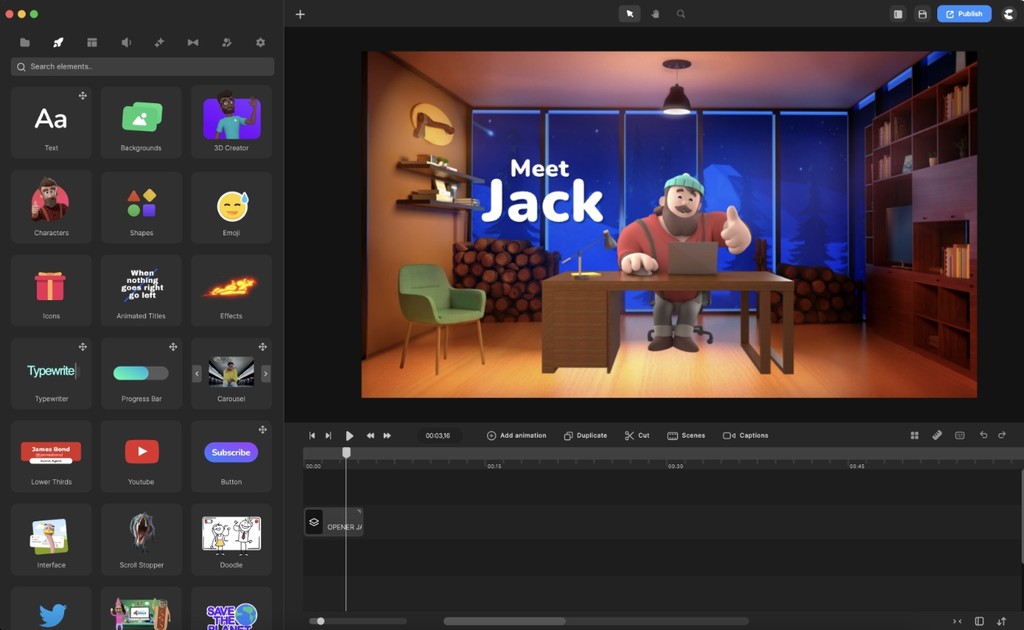Screen dimensions: 1024x630
Task: Select the hand pan tool
Action: [x=655, y=14]
